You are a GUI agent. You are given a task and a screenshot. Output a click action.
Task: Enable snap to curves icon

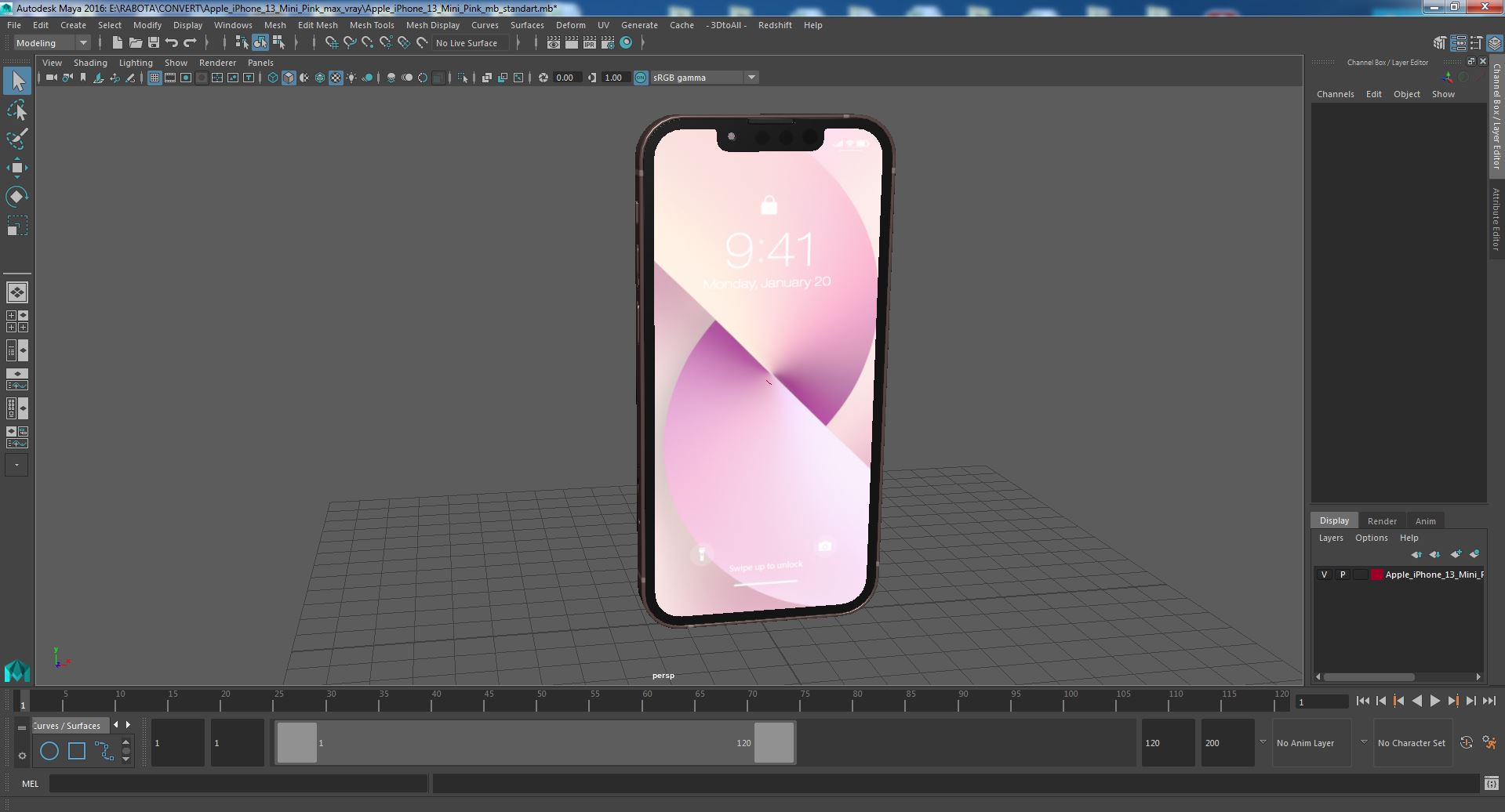[x=349, y=43]
